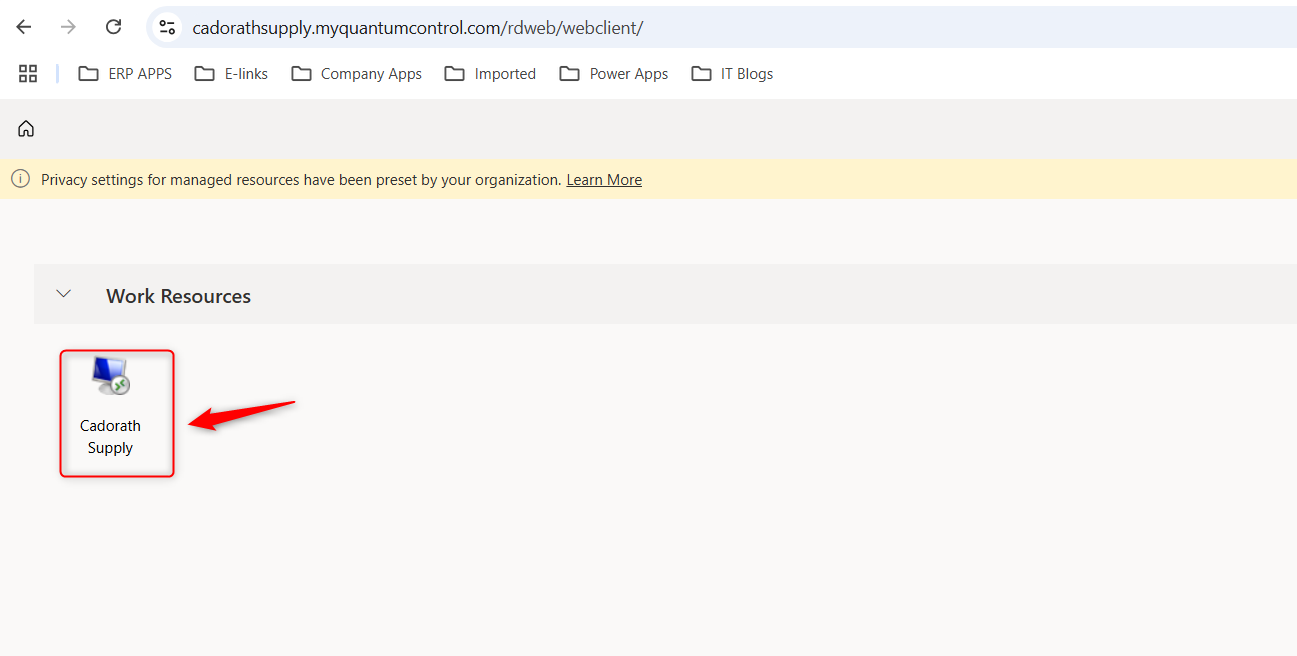Image resolution: width=1297 pixels, height=656 pixels.
Task: Click the Work Resources heading
Action: [178, 296]
